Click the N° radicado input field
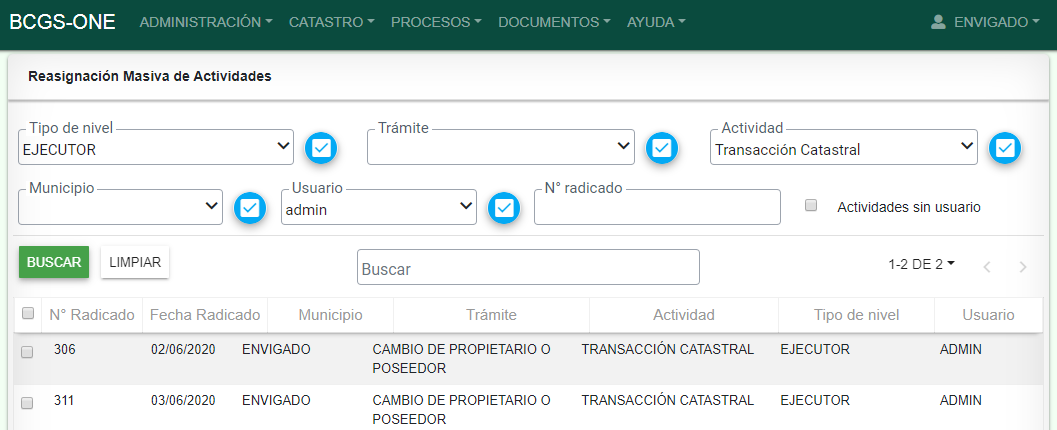Image resolution: width=1057 pixels, height=430 pixels. click(656, 208)
